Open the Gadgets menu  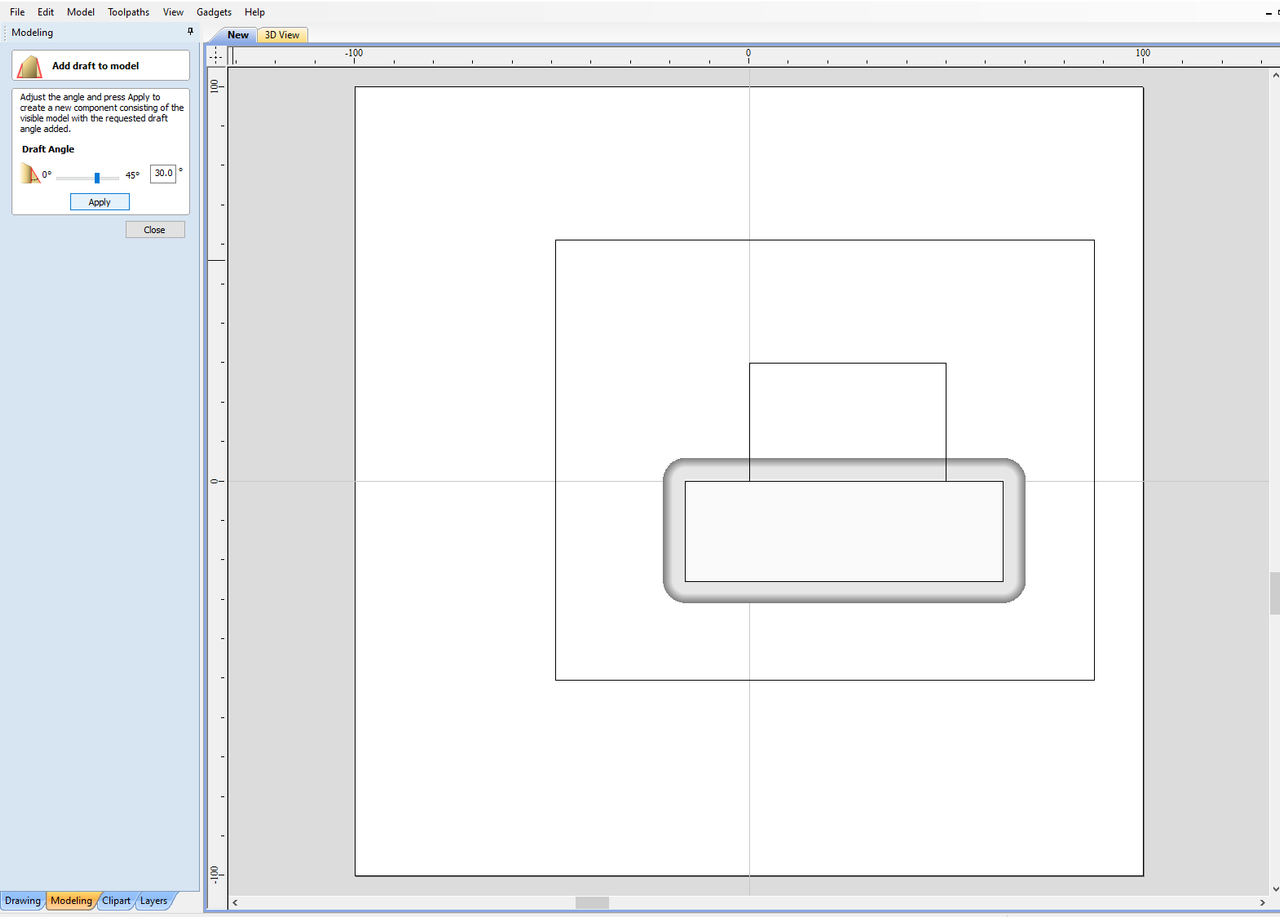(214, 12)
